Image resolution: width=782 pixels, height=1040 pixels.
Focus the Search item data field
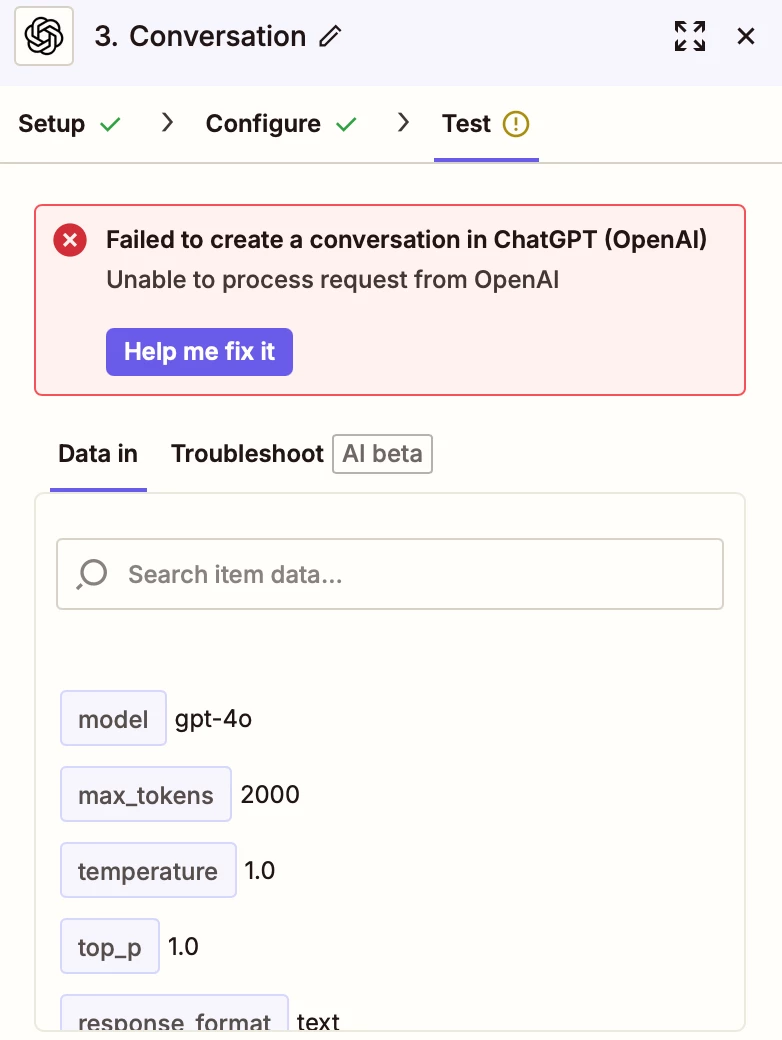390,574
